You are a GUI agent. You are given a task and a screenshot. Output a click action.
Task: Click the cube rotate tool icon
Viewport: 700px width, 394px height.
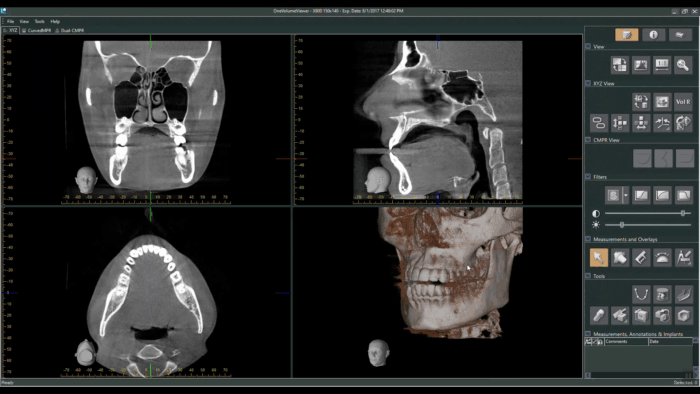click(x=662, y=315)
